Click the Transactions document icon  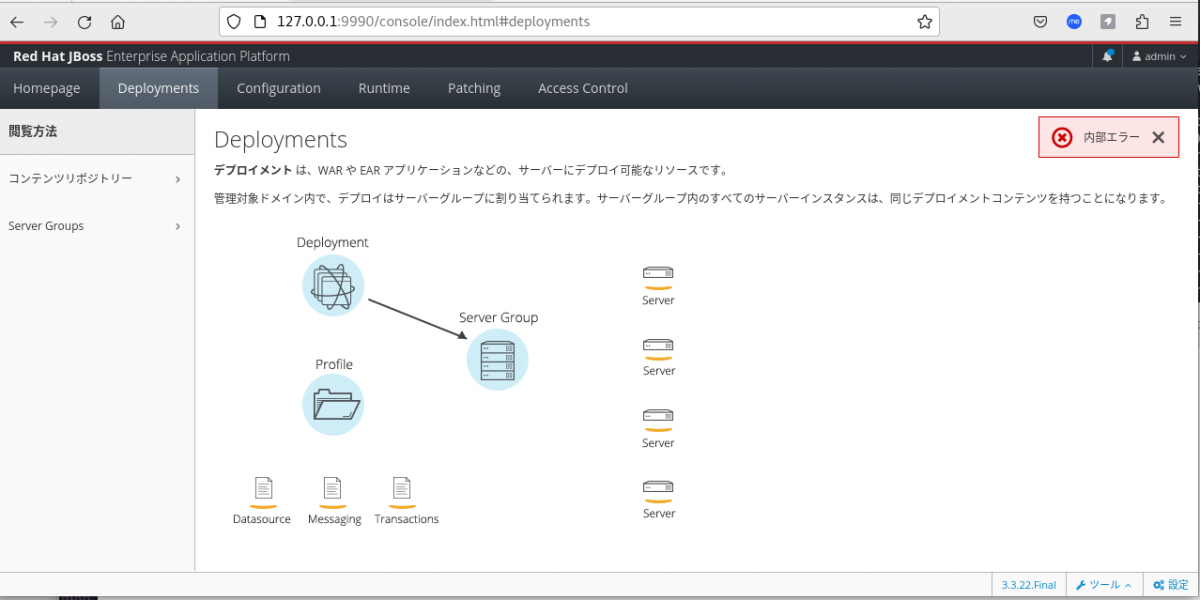pyautogui.click(x=402, y=489)
